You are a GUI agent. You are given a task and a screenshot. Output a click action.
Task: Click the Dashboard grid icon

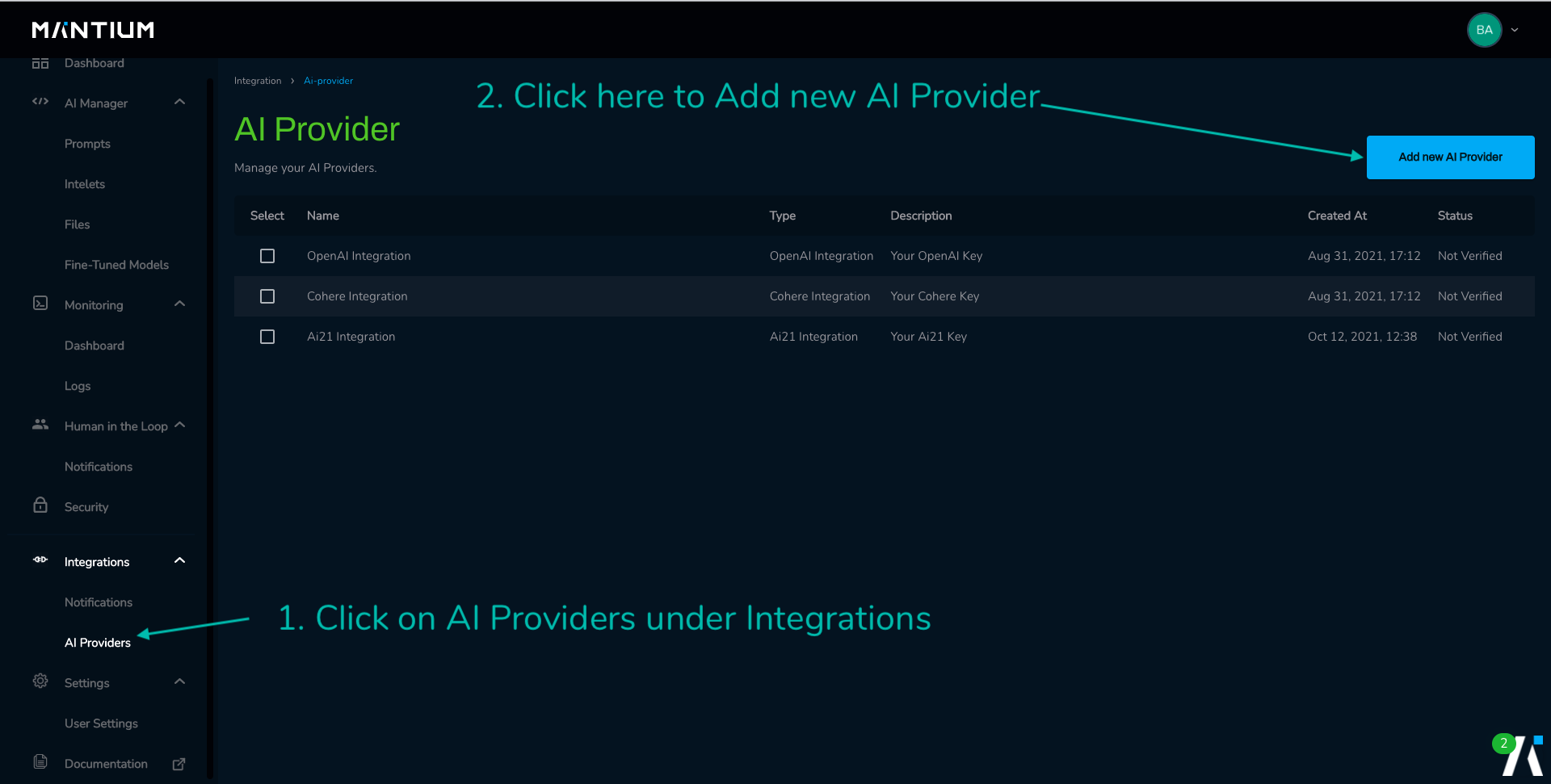coord(40,62)
